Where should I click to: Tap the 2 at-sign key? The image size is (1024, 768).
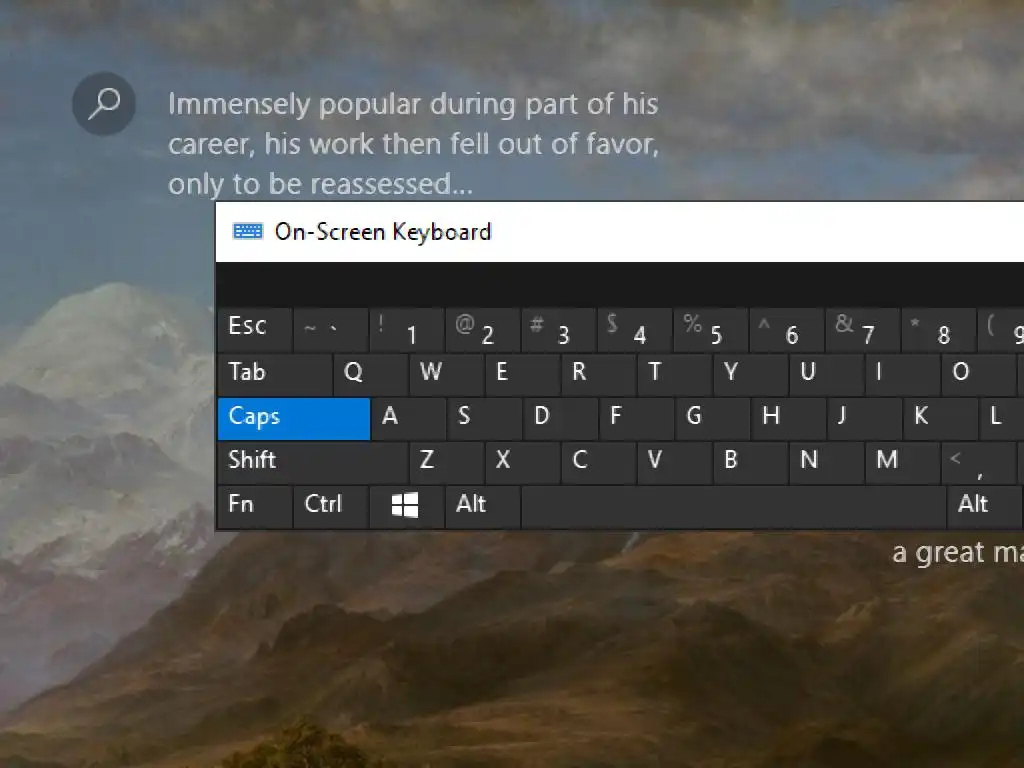(483, 330)
